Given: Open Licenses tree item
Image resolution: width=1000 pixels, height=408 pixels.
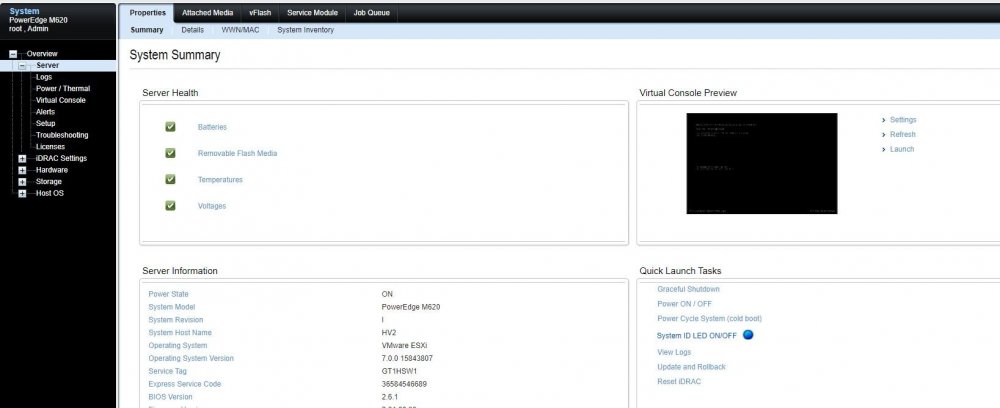Looking at the screenshot, I should tap(50, 147).
